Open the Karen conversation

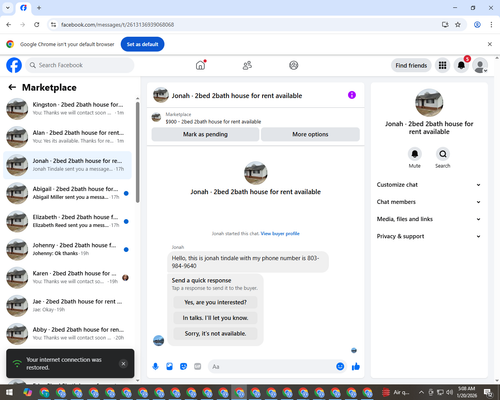click(67, 277)
